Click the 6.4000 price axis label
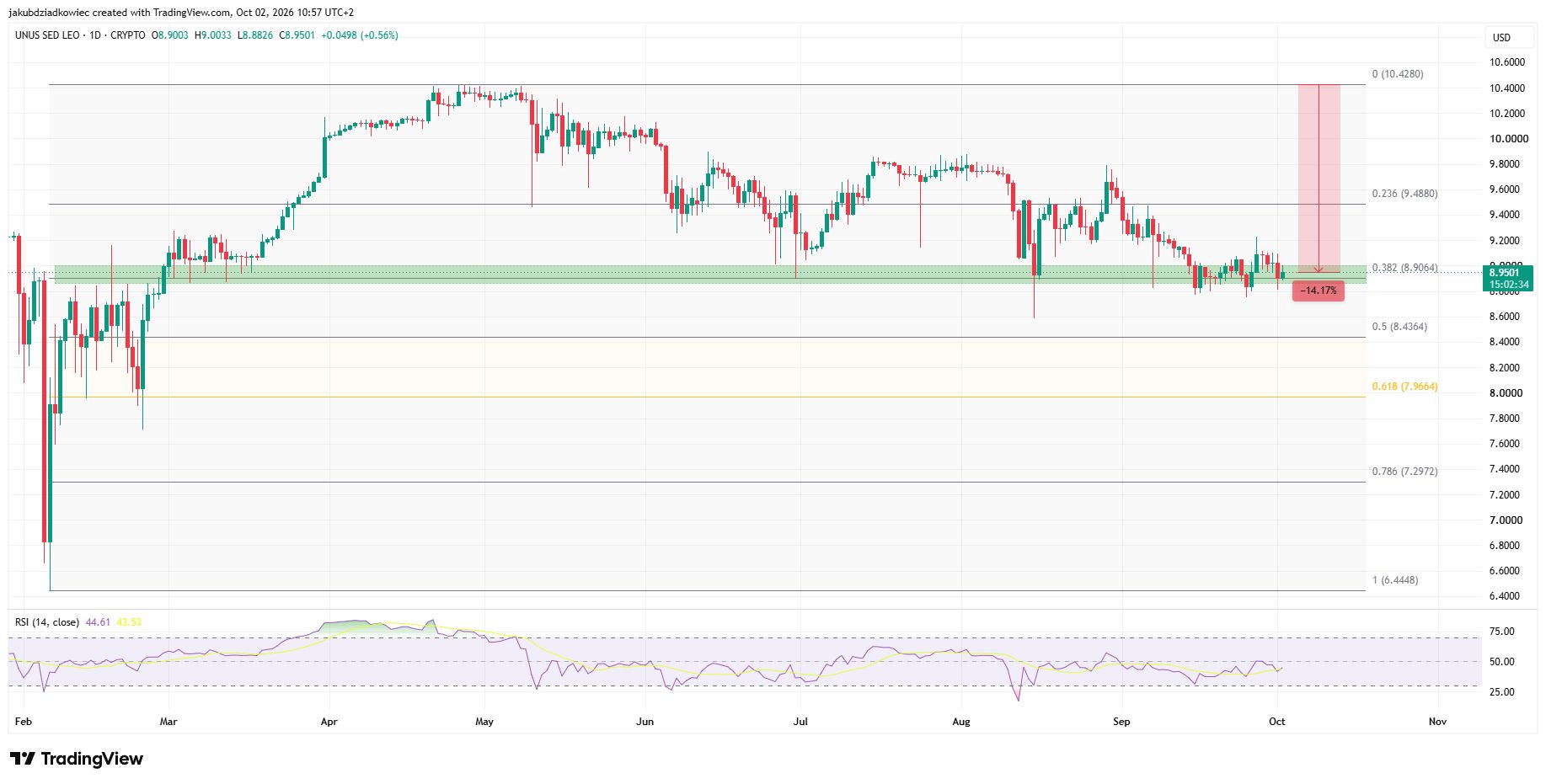The height and width of the screenshot is (784, 1546). (1506, 596)
